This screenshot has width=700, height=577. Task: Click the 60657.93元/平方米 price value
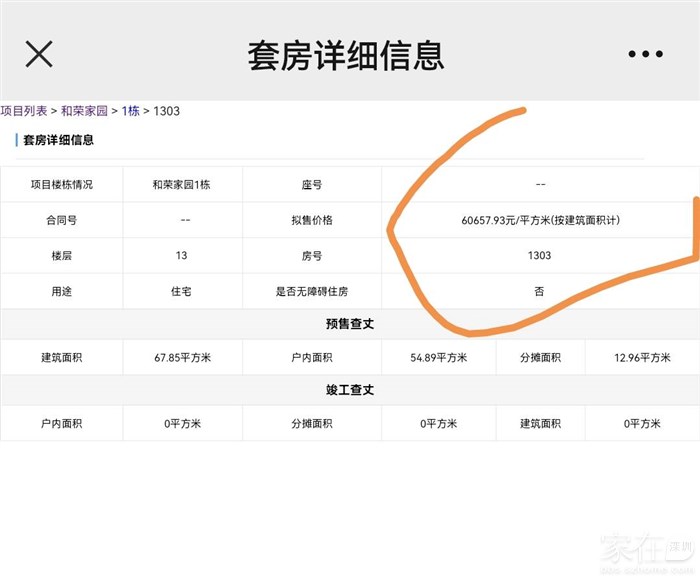[540, 220]
